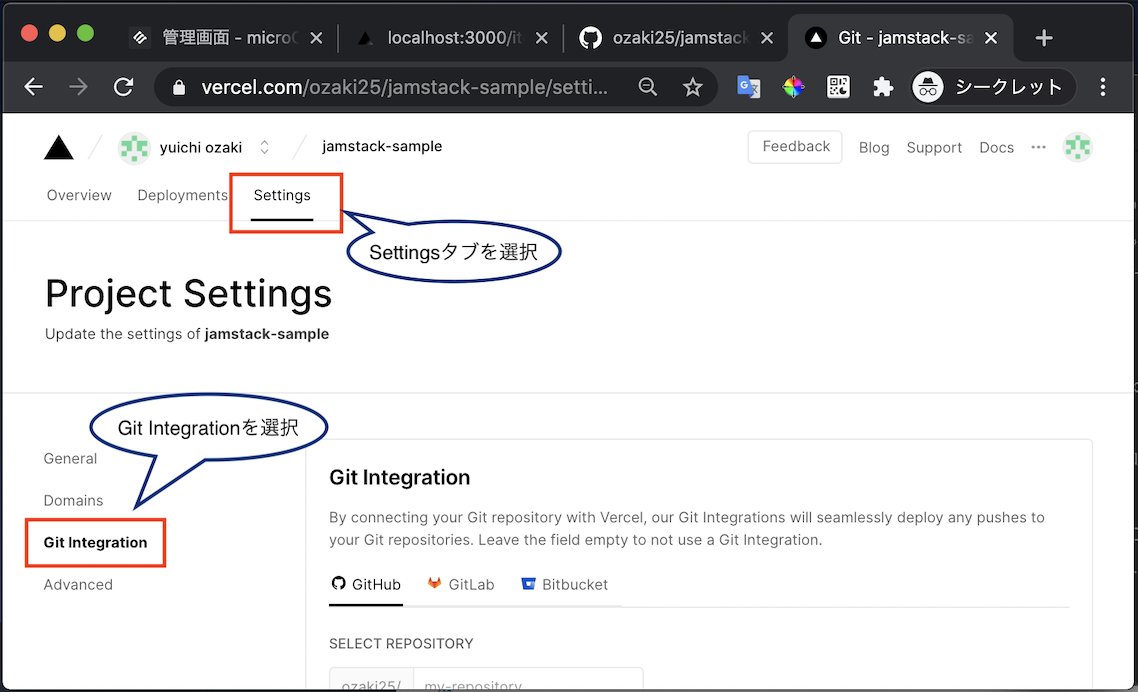Open yuichi ozaki account avatar
Screen dimensions: 1138x692
tap(134, 147)
